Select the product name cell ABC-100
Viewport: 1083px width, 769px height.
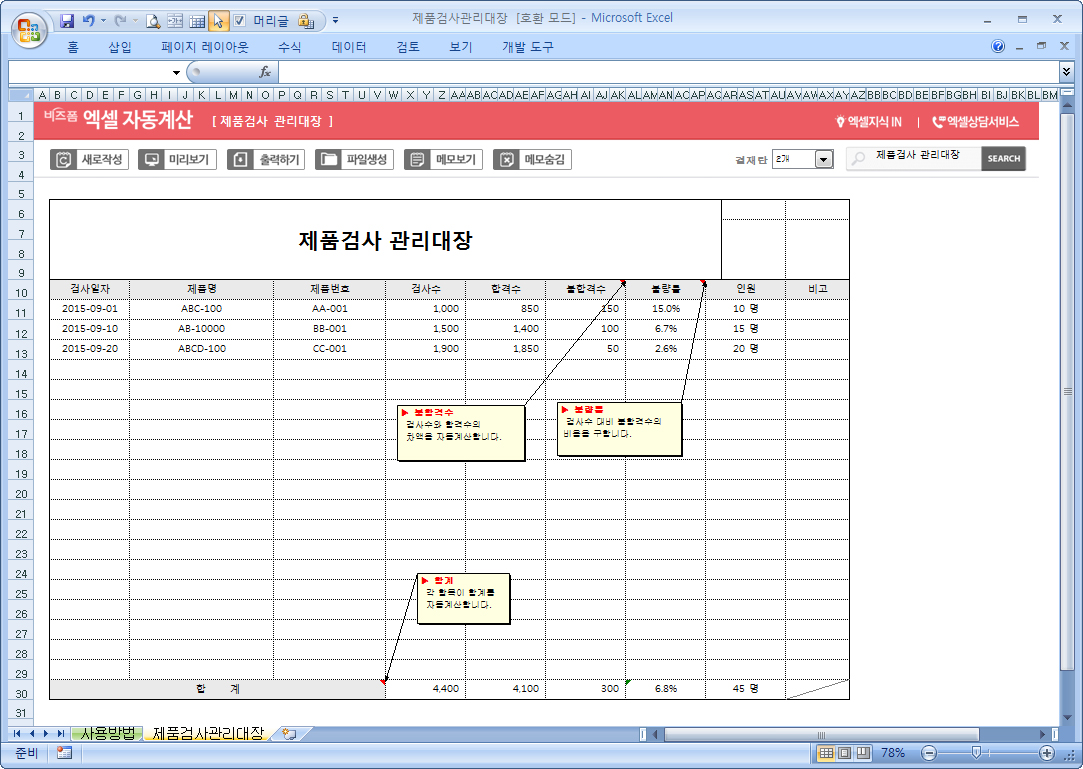pos(202,309)
